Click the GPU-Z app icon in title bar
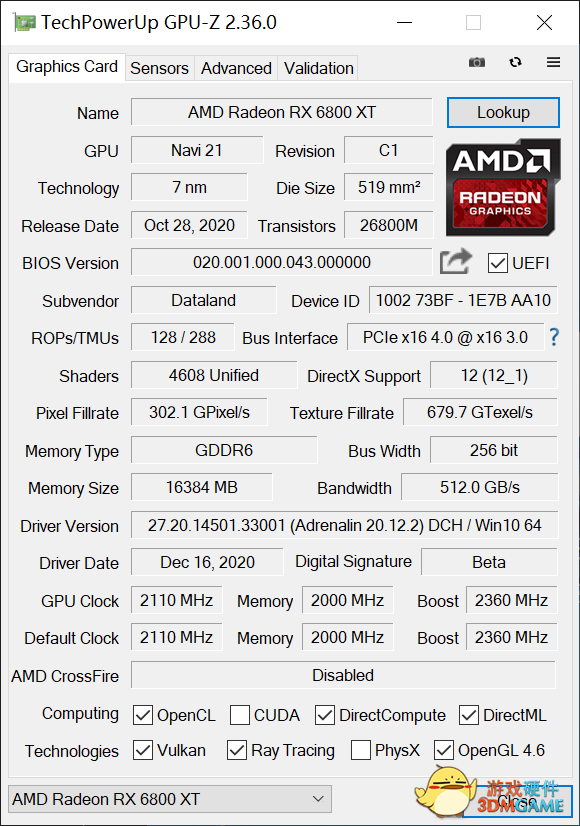The image size is (580, 826). pos(24,23)
